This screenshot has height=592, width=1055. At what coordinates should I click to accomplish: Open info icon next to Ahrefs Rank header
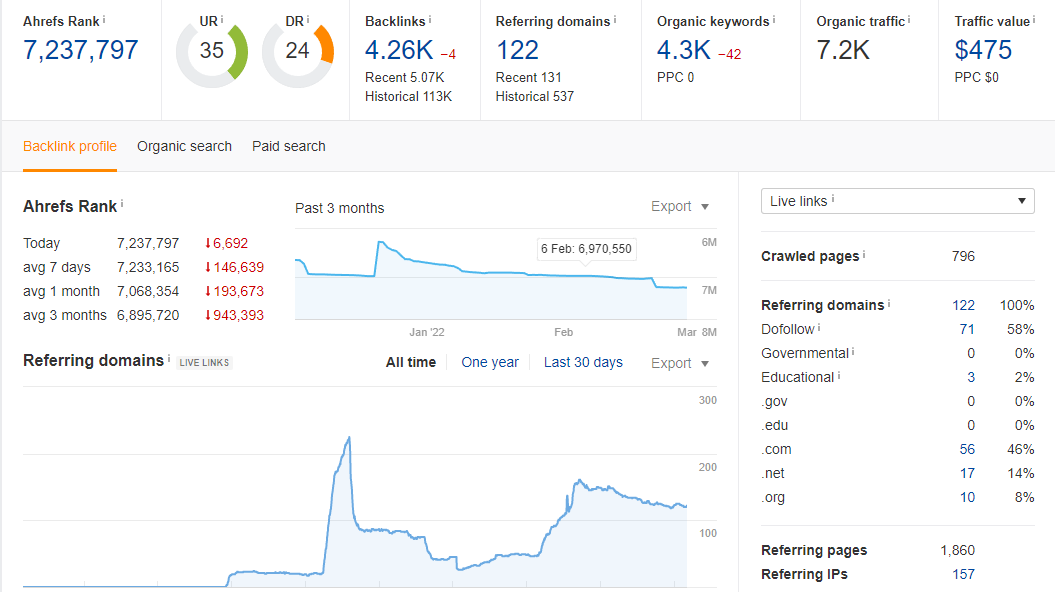click(104, 20)
